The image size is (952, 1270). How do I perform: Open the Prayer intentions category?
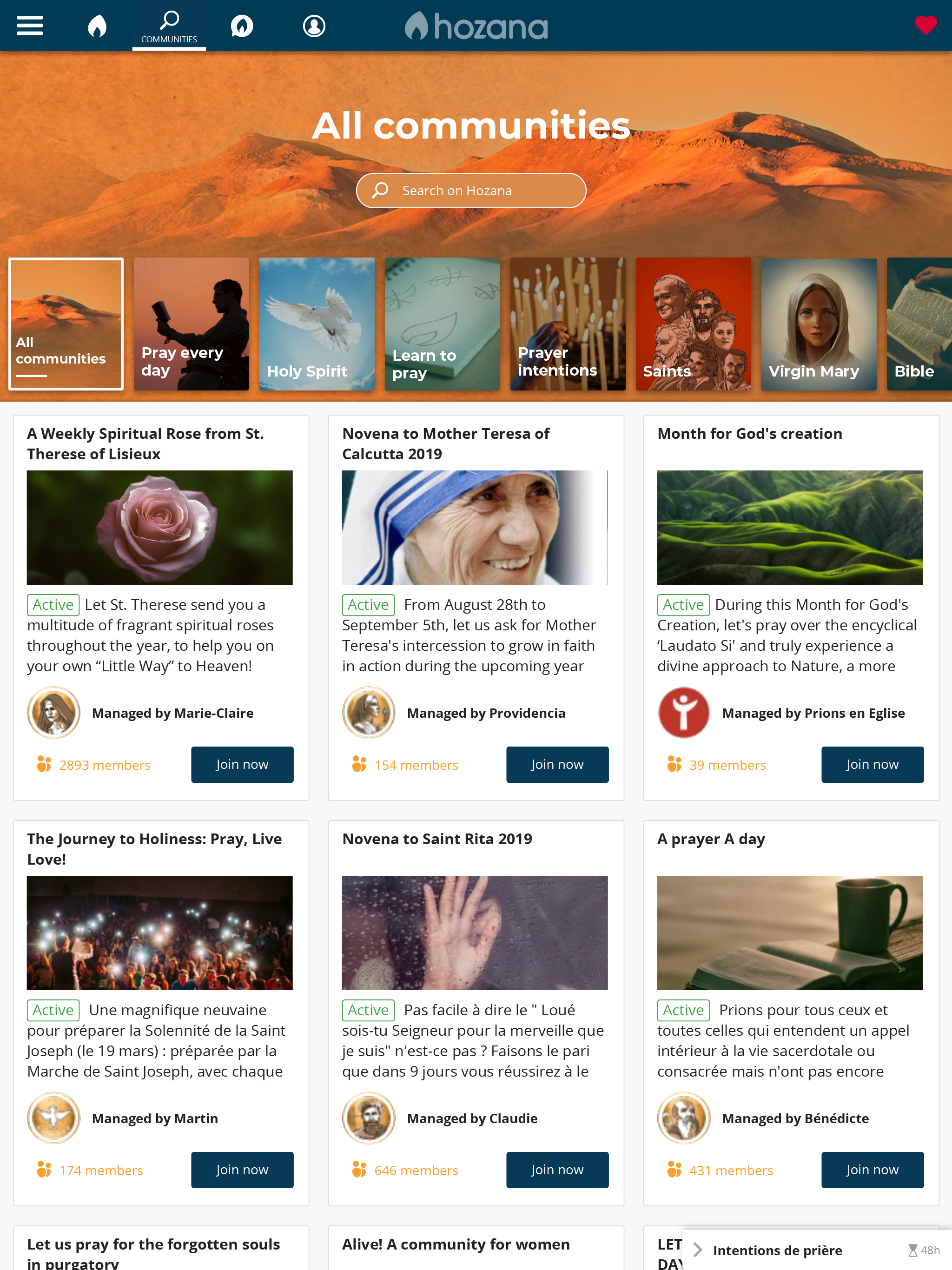(x=568, y=324)
